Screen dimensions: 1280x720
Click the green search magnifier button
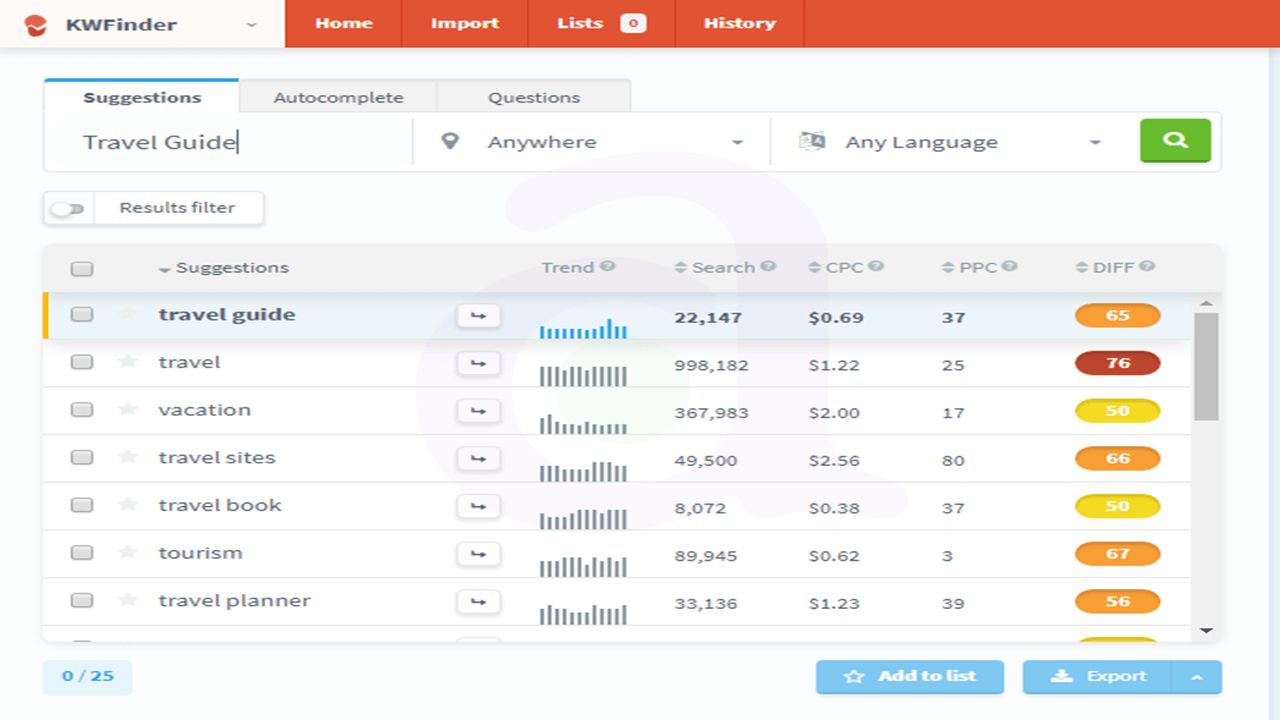(x=1175, y=141)
